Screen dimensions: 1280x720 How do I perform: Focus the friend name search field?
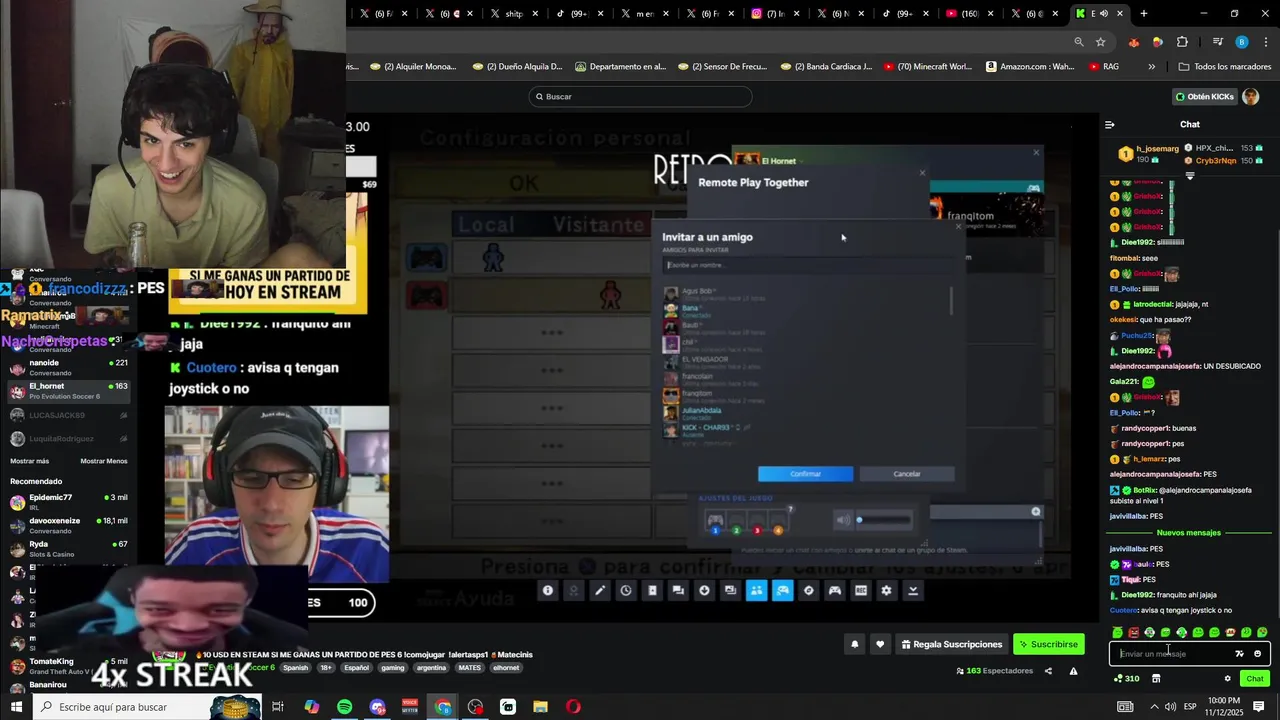click(x=806, y=265)
